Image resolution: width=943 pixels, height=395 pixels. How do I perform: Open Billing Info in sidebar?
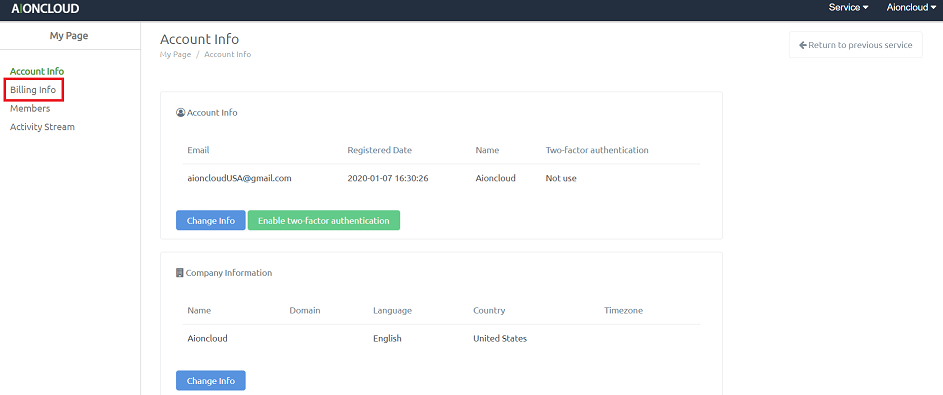[33, 90]
